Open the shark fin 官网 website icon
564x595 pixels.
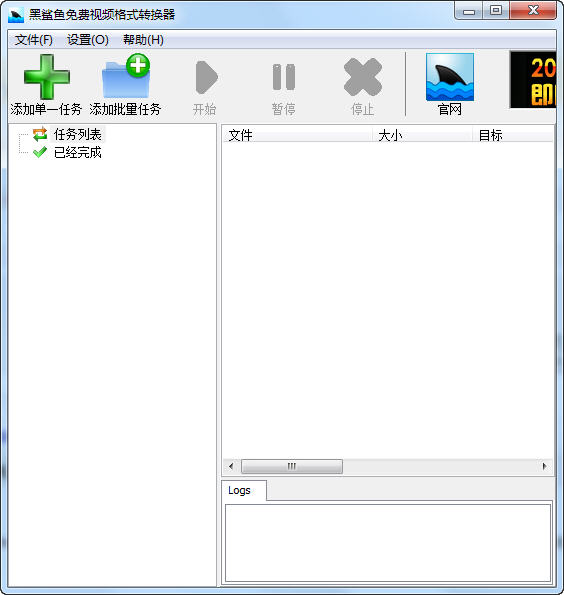click(450, 77)
